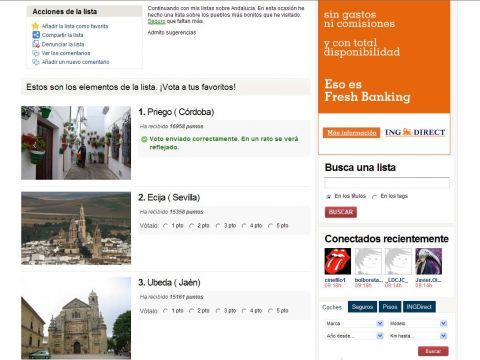Open the purple anime avatar of Javier
The image size is (480, 360).
point(428,261)
